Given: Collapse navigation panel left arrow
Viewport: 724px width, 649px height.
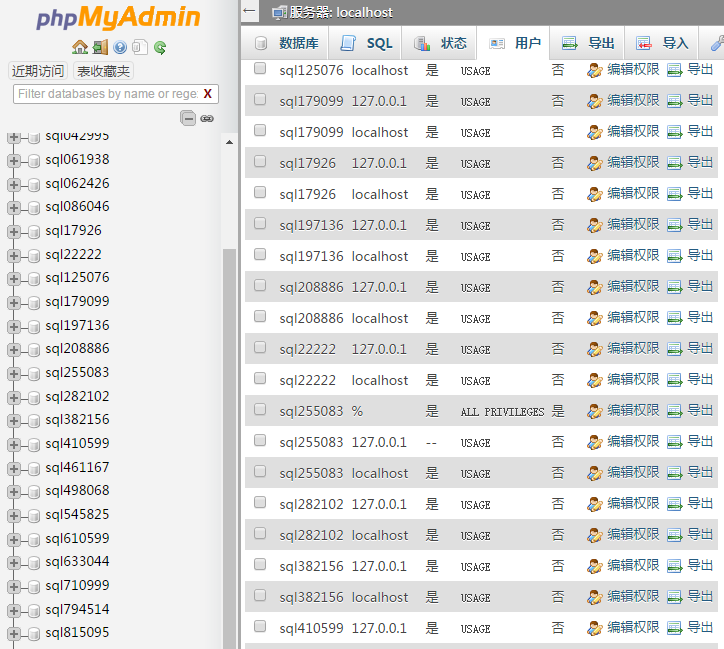Looking at the screenshot, I should (249, 11).
